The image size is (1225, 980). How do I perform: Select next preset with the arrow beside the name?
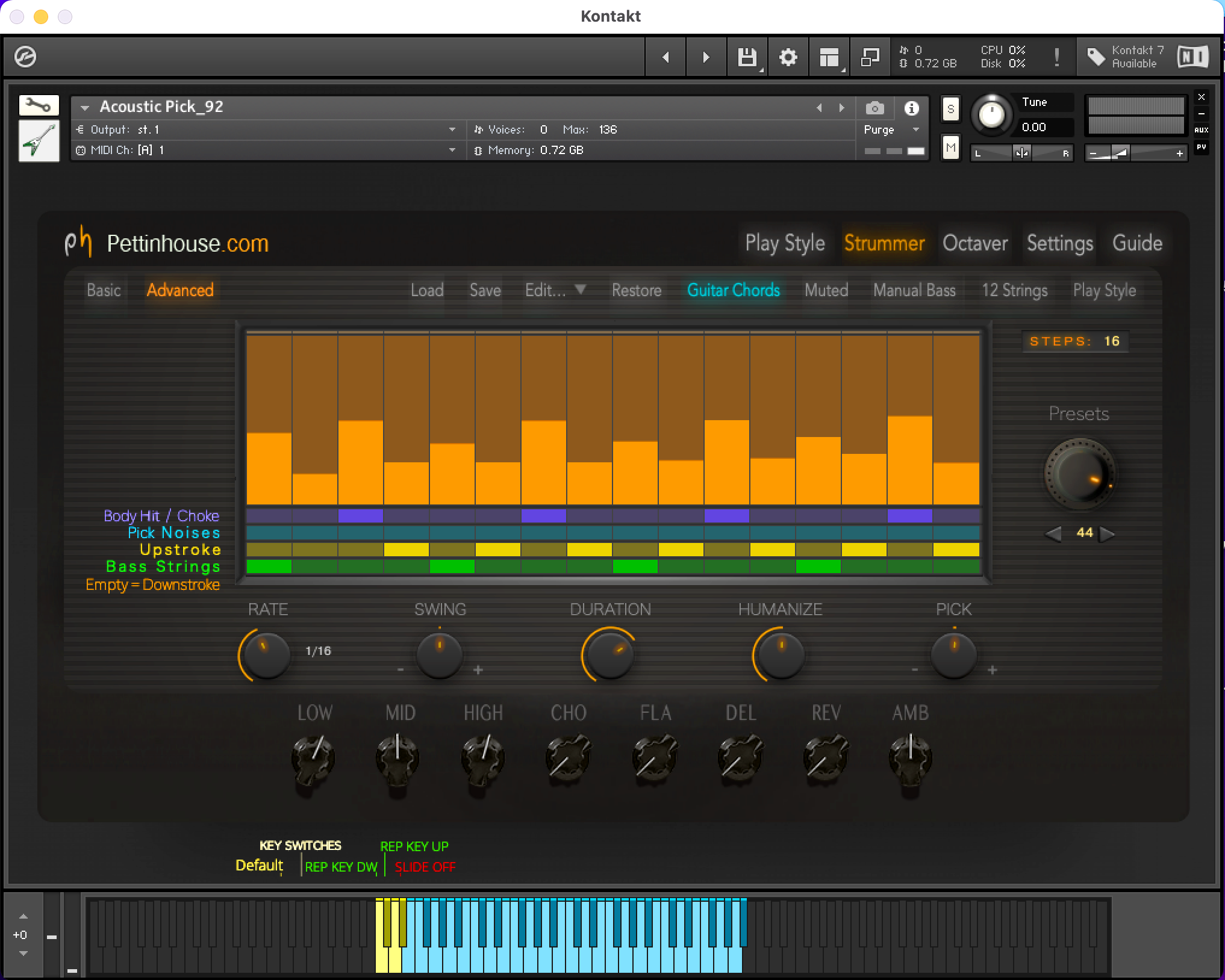[841, 108]
